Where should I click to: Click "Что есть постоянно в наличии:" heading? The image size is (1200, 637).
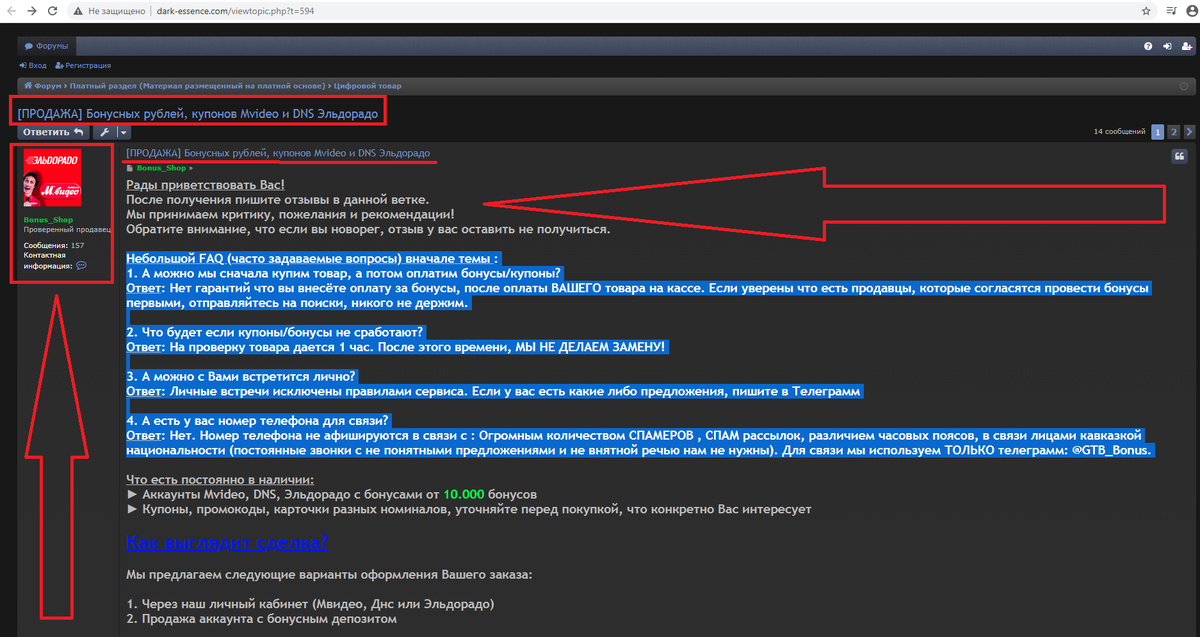coord(220,479)
